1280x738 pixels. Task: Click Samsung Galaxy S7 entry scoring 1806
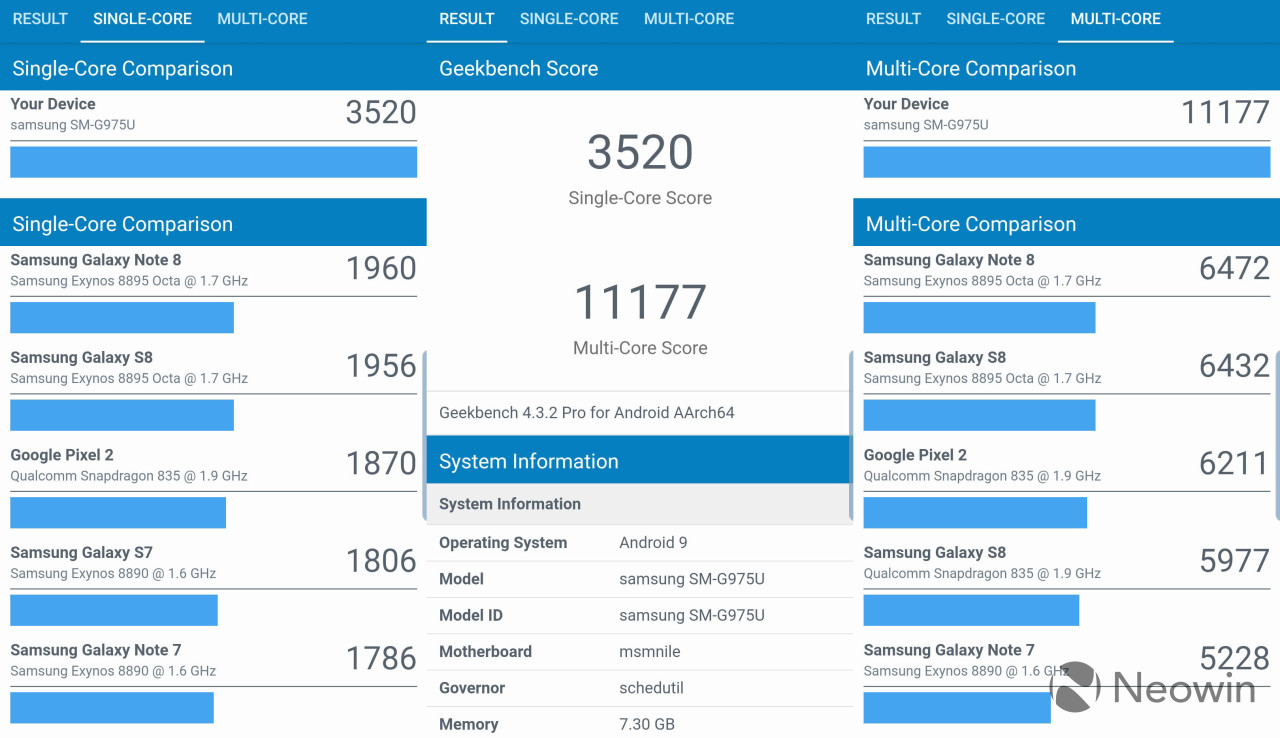[213, 583]
